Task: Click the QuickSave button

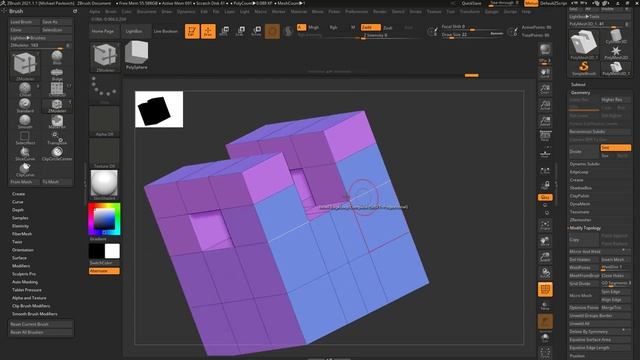Action: [471, 3]
